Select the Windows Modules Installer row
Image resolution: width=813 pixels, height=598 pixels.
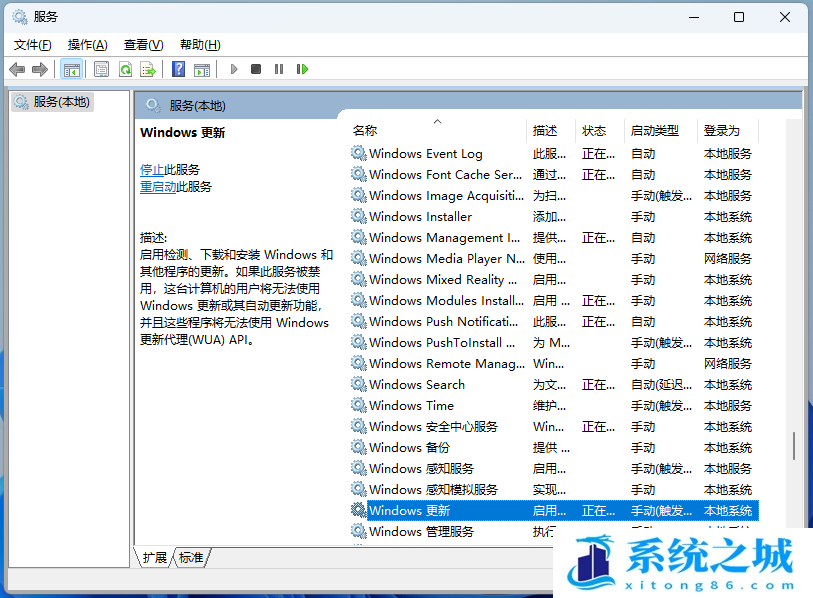[554, 301]
